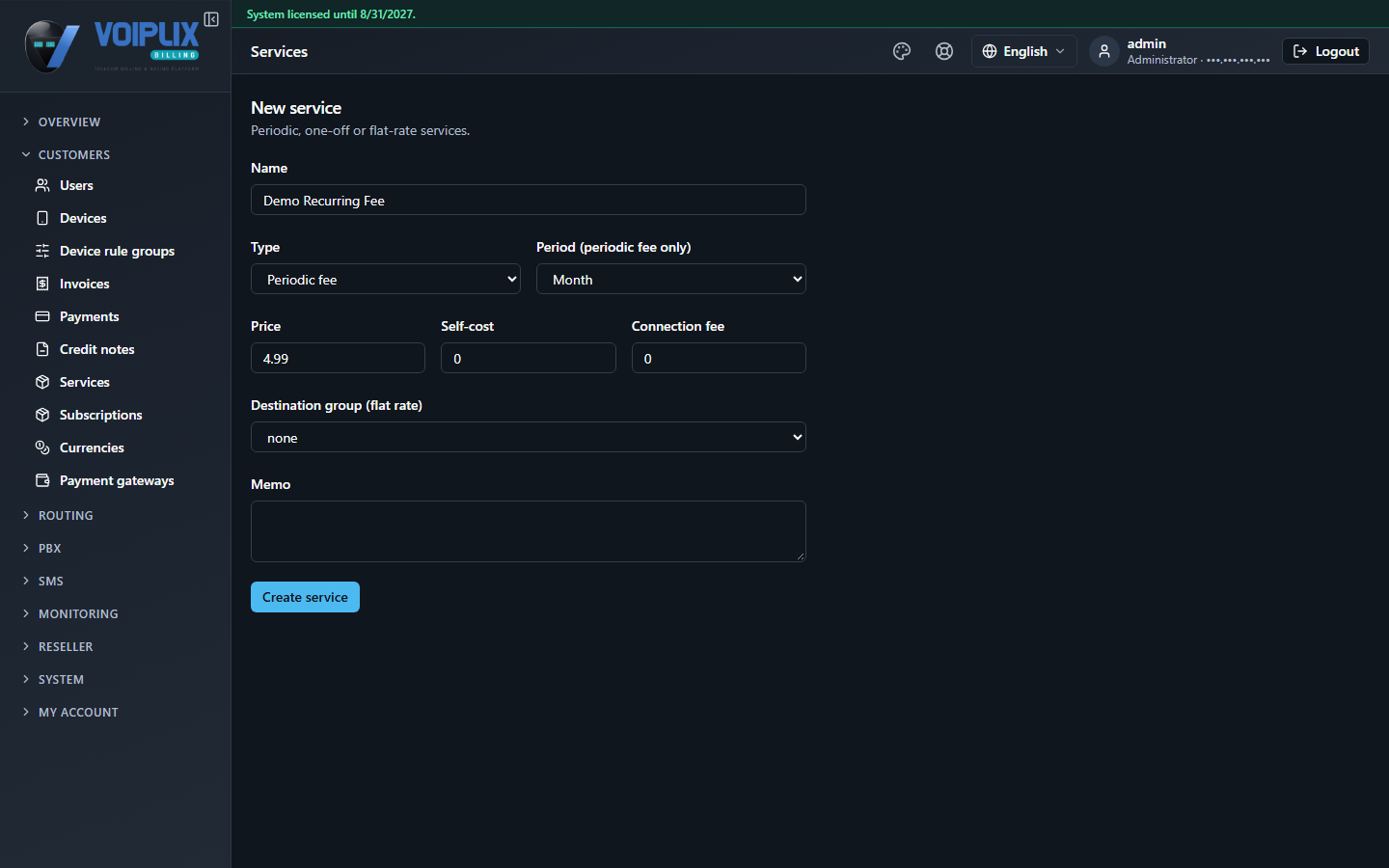The width and height of the screenshot is (1389, 868).
Task: Click the Name field with Demo Recurring Fee
Action: click(529, 200)
